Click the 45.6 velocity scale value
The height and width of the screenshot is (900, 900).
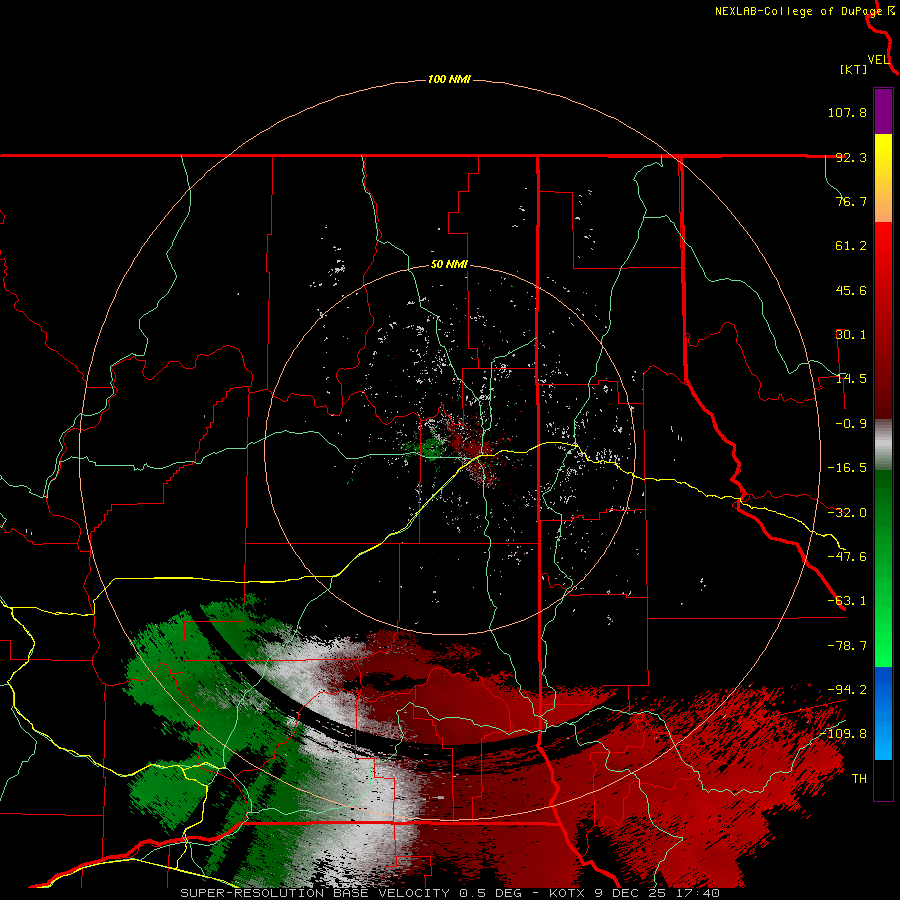pos(851,290)
